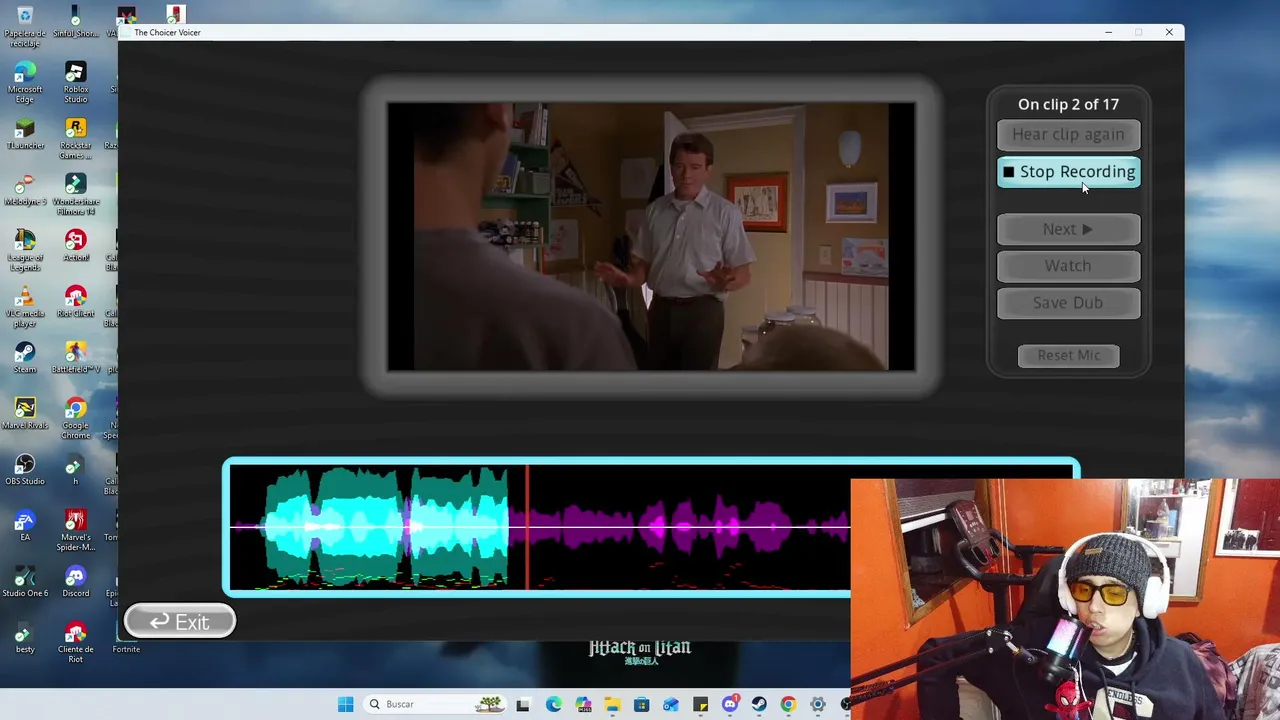Screen dimensions: 1280x720
Task: Stop the recording in Choicer Voicer
Action: click(x=1068, y=172)
